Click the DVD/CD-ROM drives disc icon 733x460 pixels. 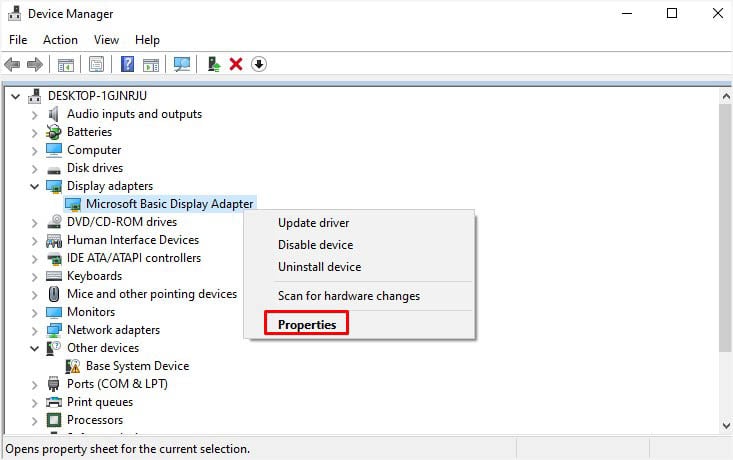pos(54,222)
